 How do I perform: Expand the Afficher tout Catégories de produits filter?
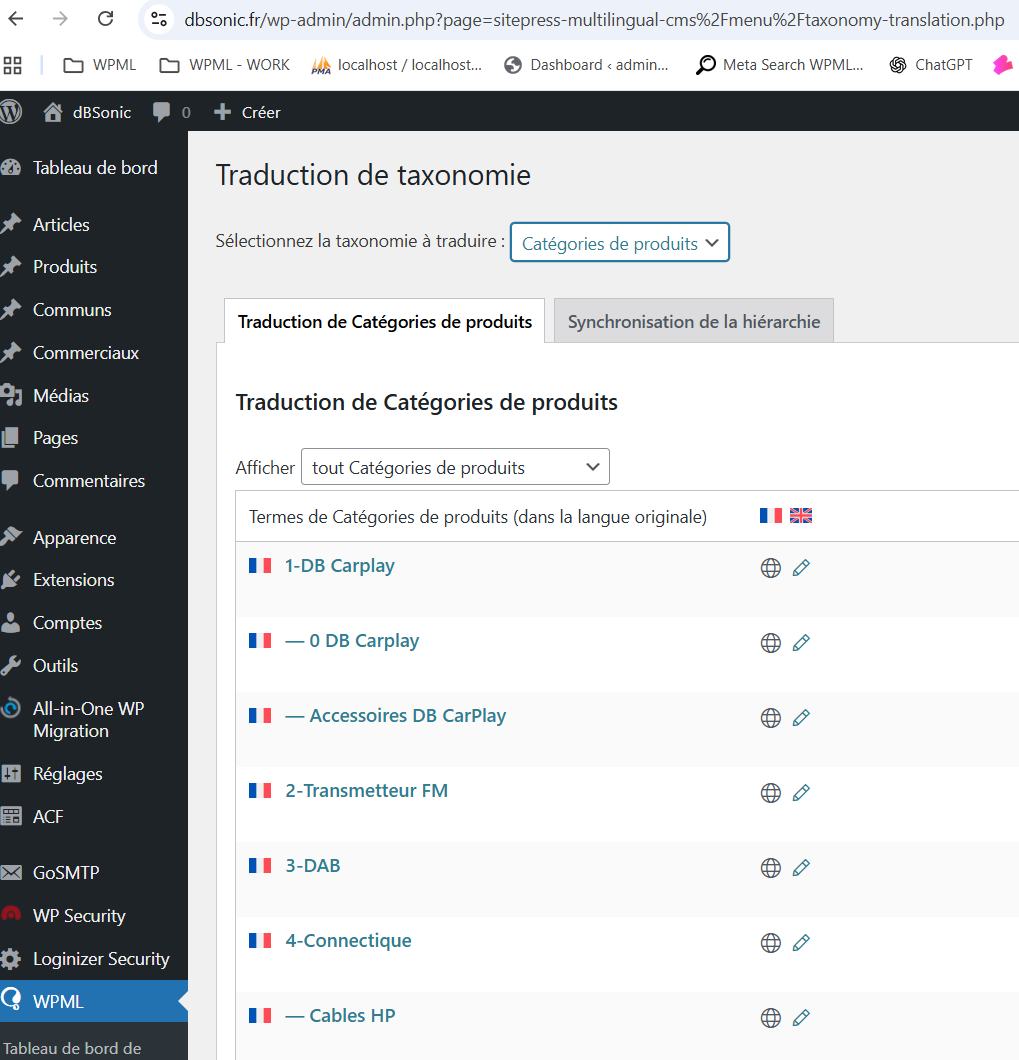pos(454,467)
